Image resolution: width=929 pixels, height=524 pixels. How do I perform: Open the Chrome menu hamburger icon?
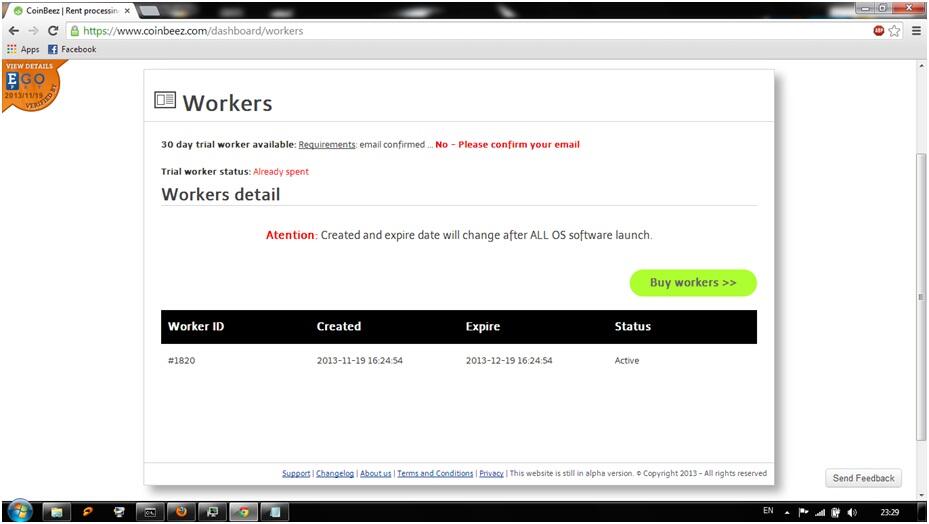point(916,31)
